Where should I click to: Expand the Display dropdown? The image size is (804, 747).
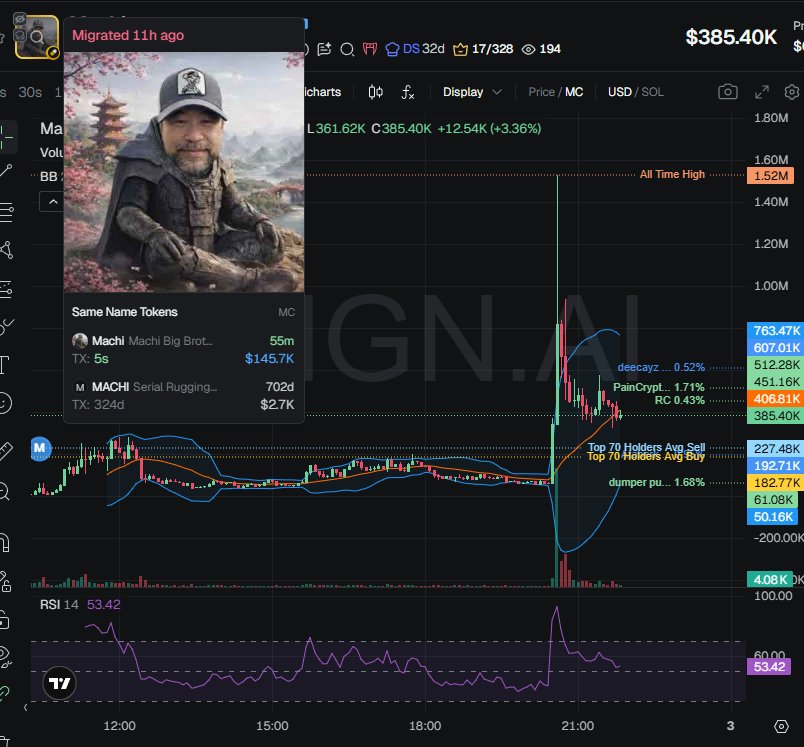[472, 92]
